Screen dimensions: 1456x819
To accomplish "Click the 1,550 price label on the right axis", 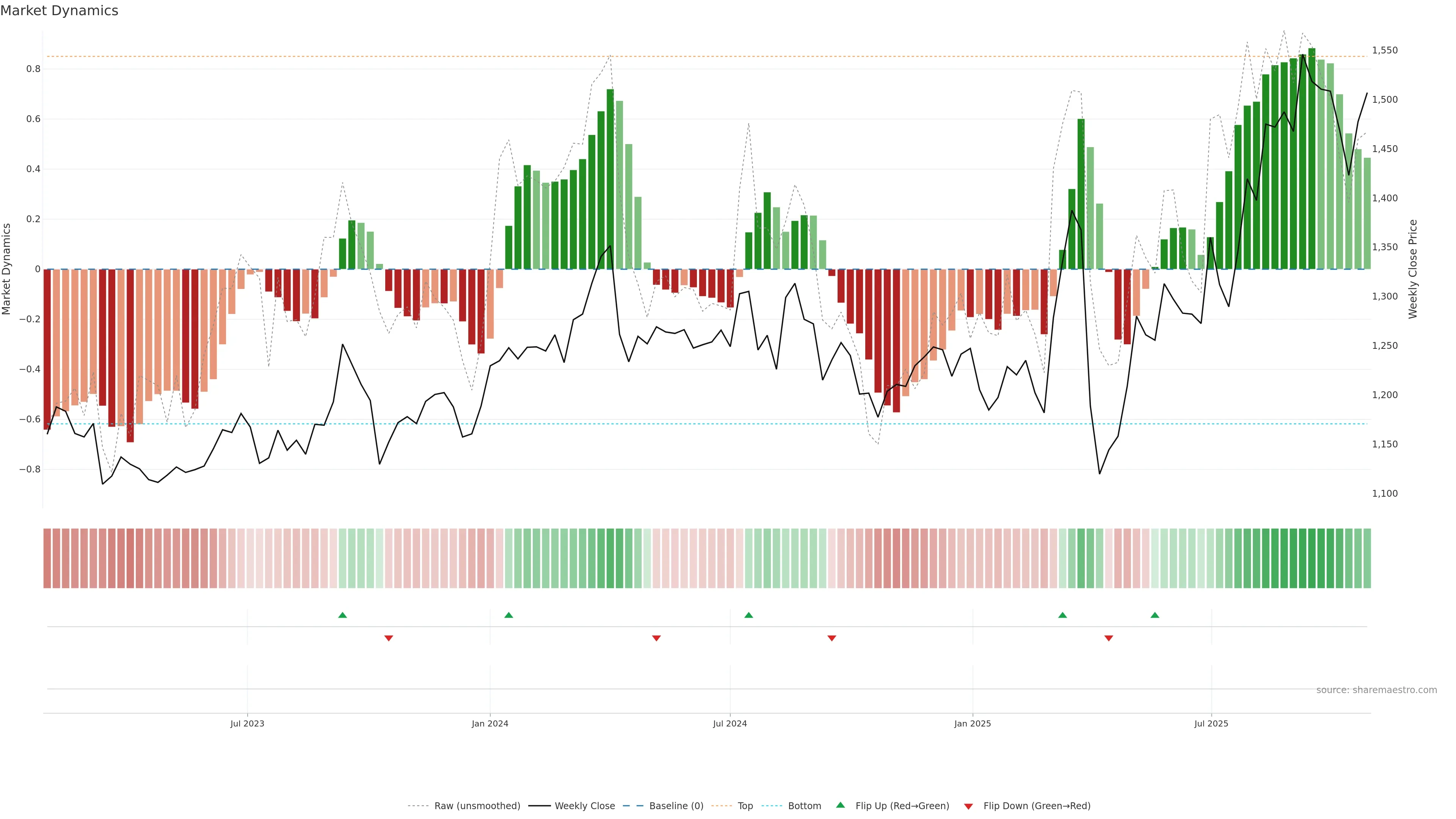I will coord(1385,50).
